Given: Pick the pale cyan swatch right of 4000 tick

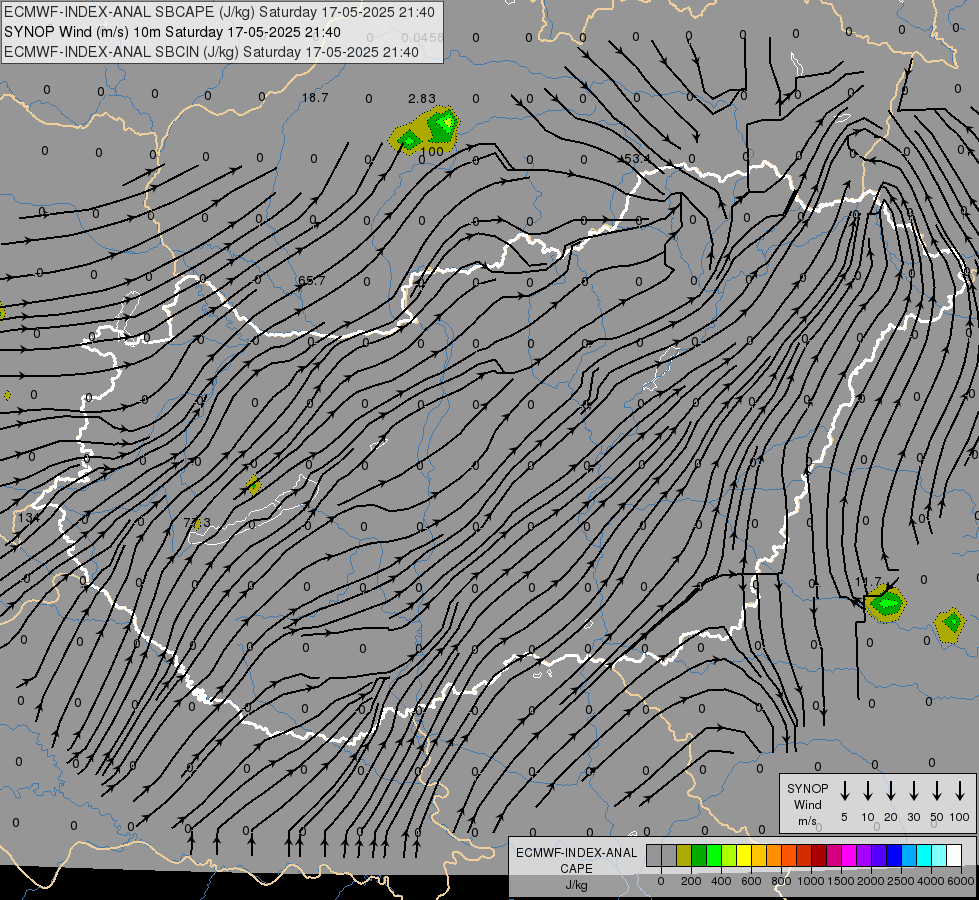Looking at the screenshot, I should 940,855.
